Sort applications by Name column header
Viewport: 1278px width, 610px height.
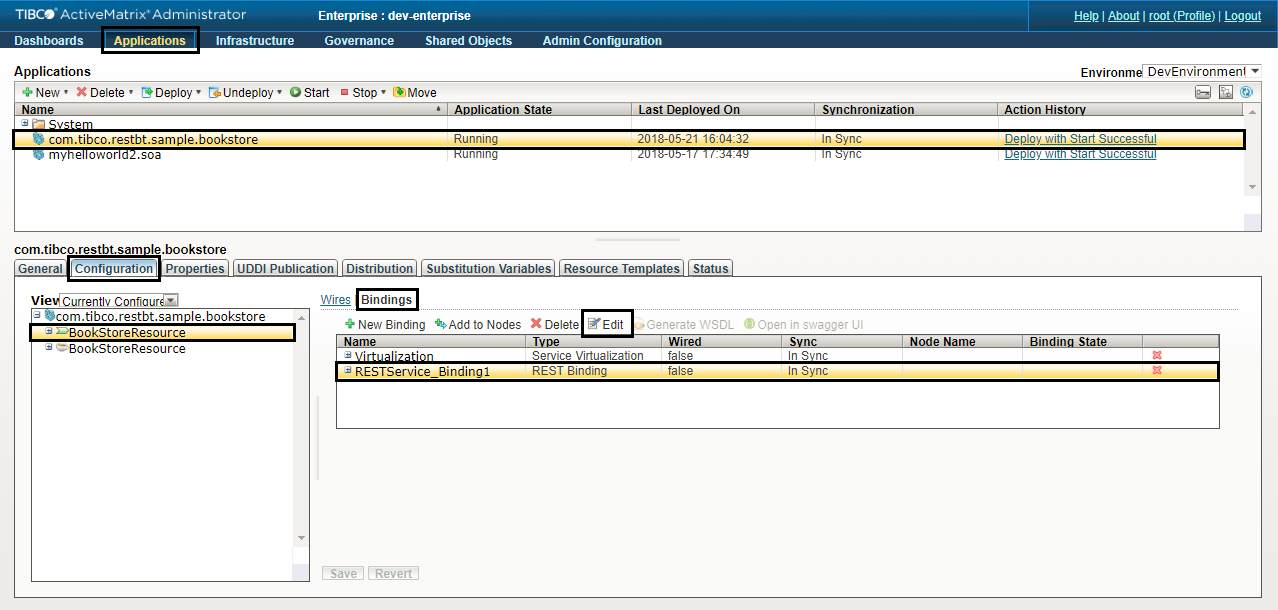(231, 110)
